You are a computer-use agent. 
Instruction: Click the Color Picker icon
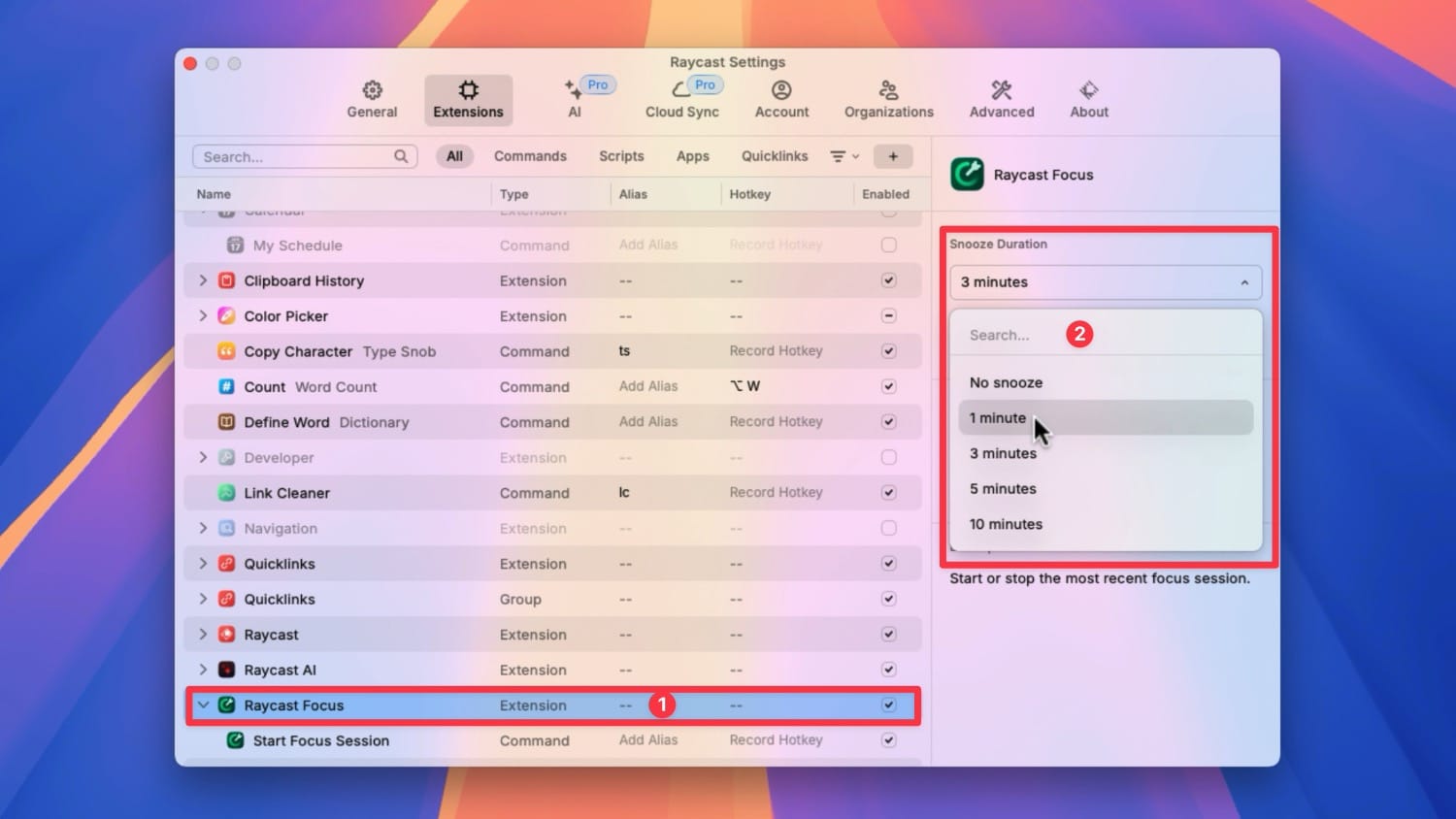click(x=226, y=316)
